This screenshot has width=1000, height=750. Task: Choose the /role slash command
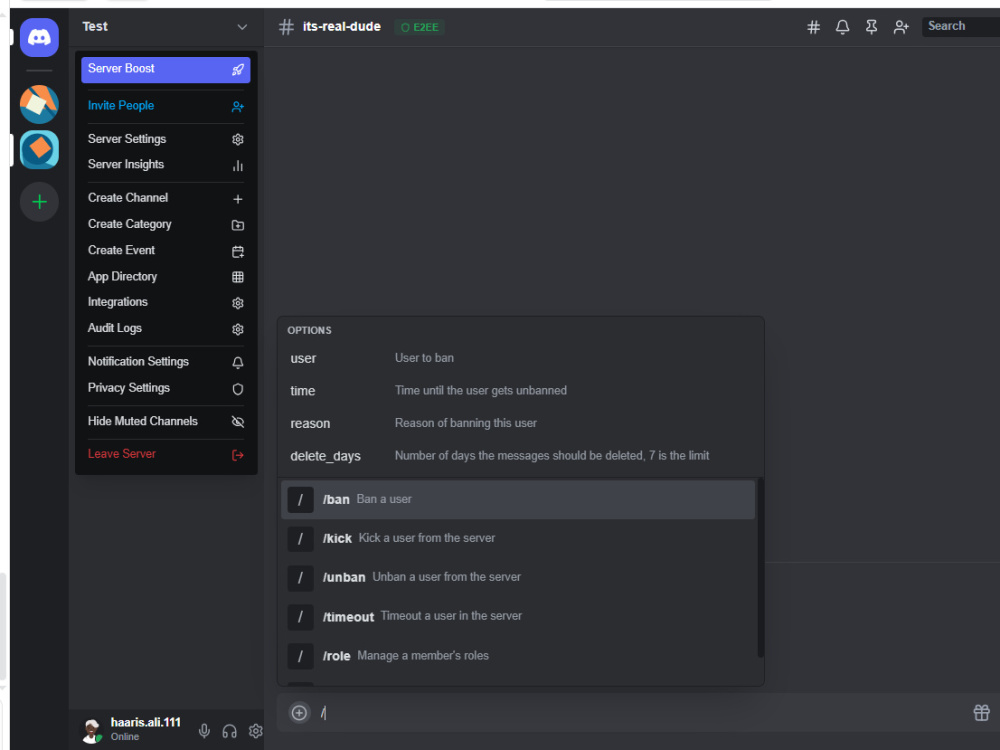coord(518,656)
